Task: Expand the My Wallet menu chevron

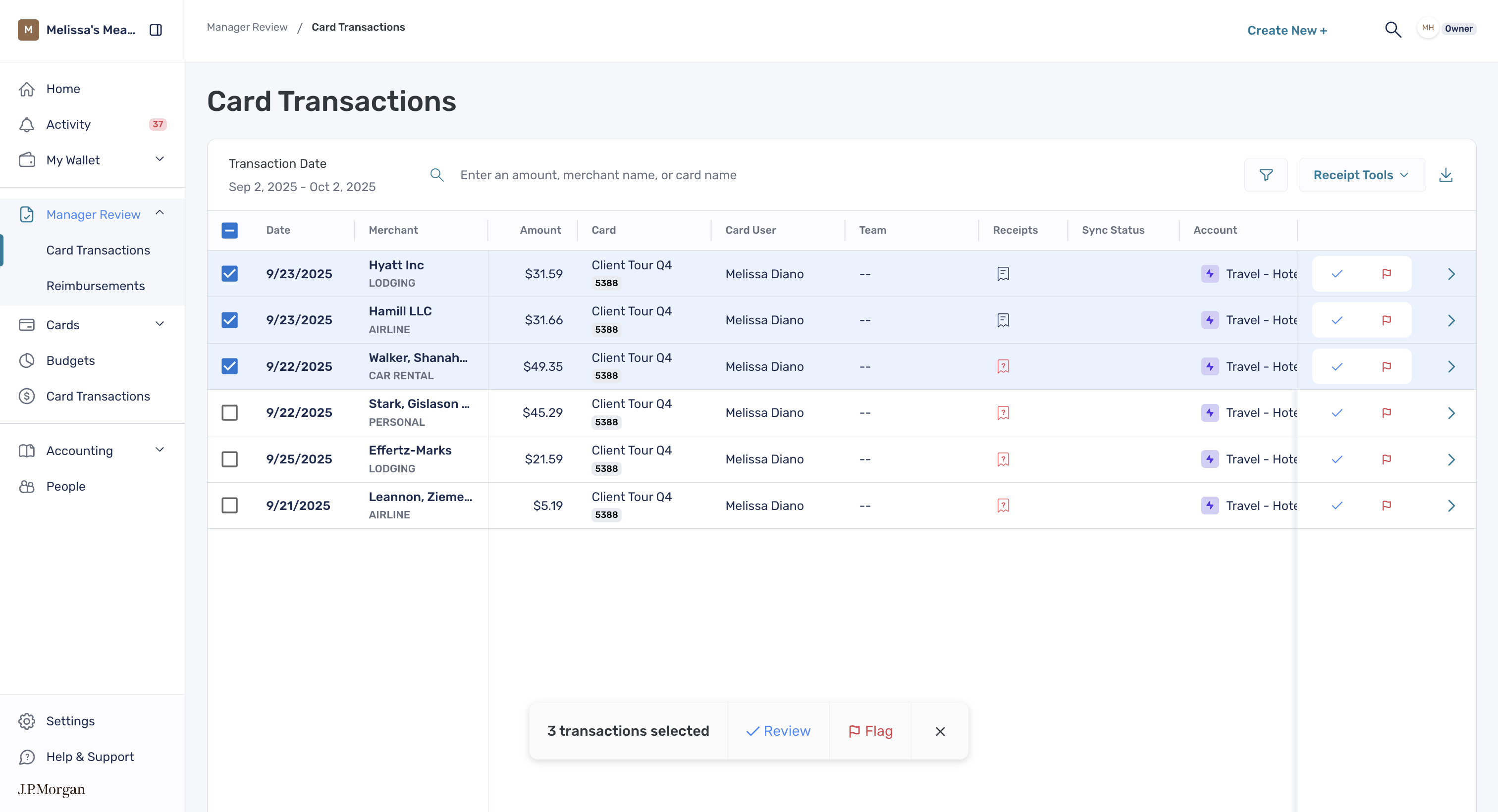Action: point(160,159)
